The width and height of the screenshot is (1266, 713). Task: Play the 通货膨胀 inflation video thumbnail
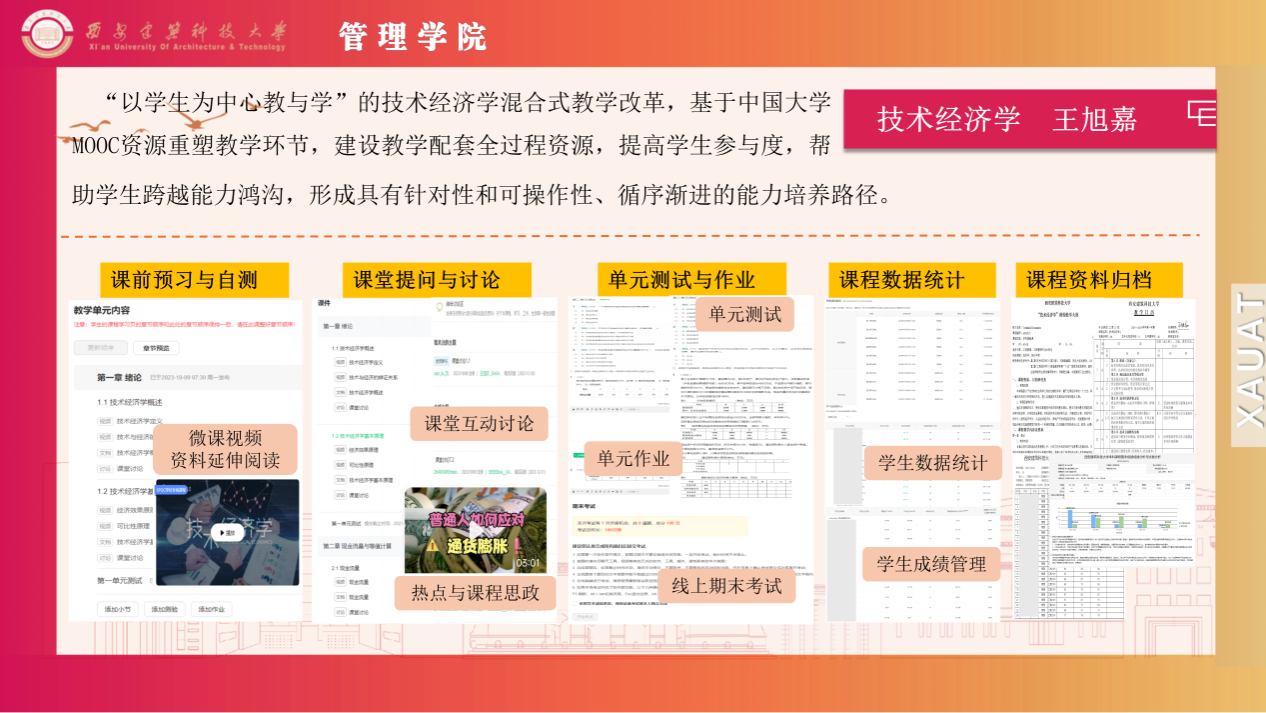tap(475, 530)
